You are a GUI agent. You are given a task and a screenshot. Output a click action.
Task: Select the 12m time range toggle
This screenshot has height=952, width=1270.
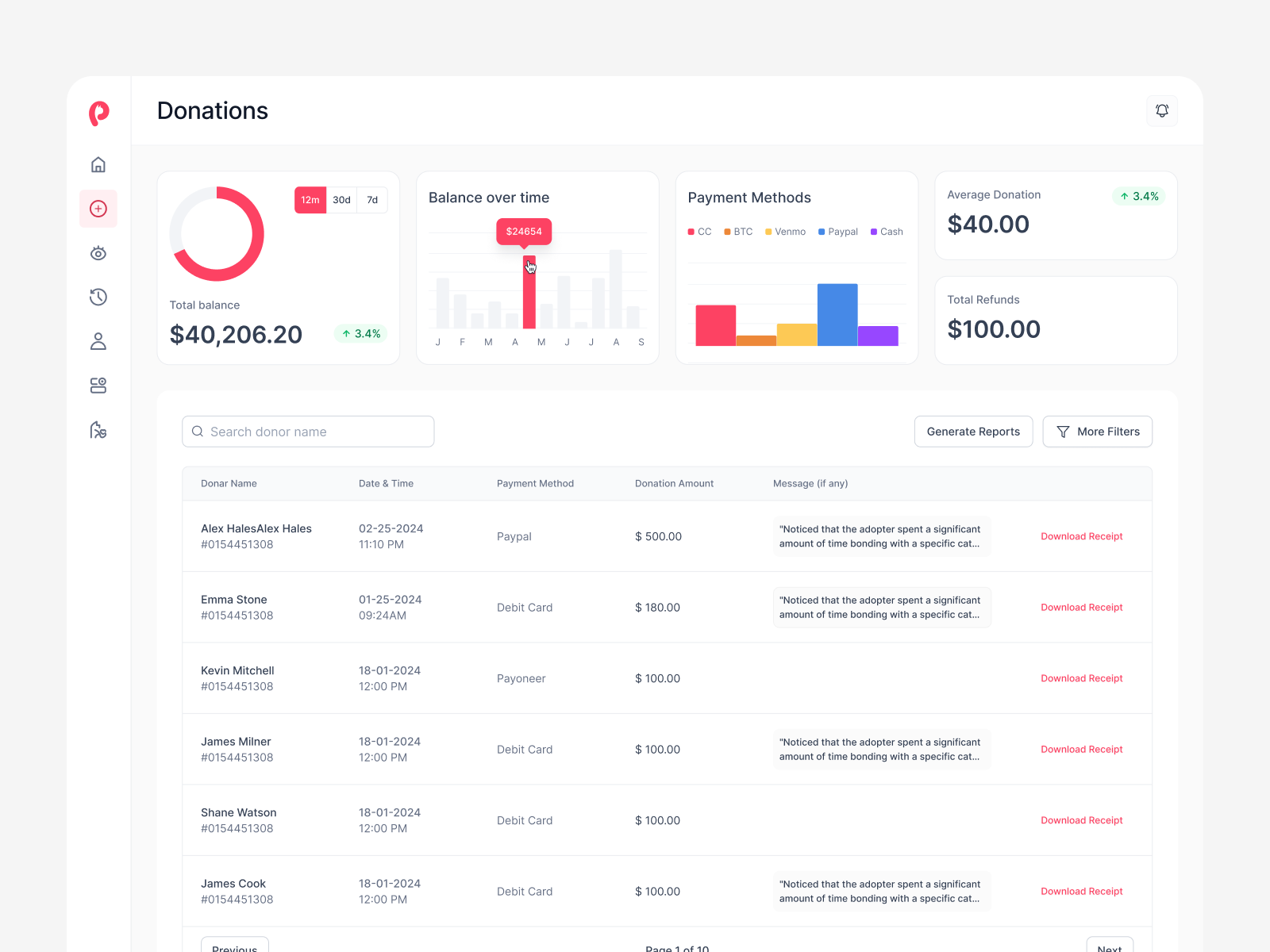[x=310, y=200]
